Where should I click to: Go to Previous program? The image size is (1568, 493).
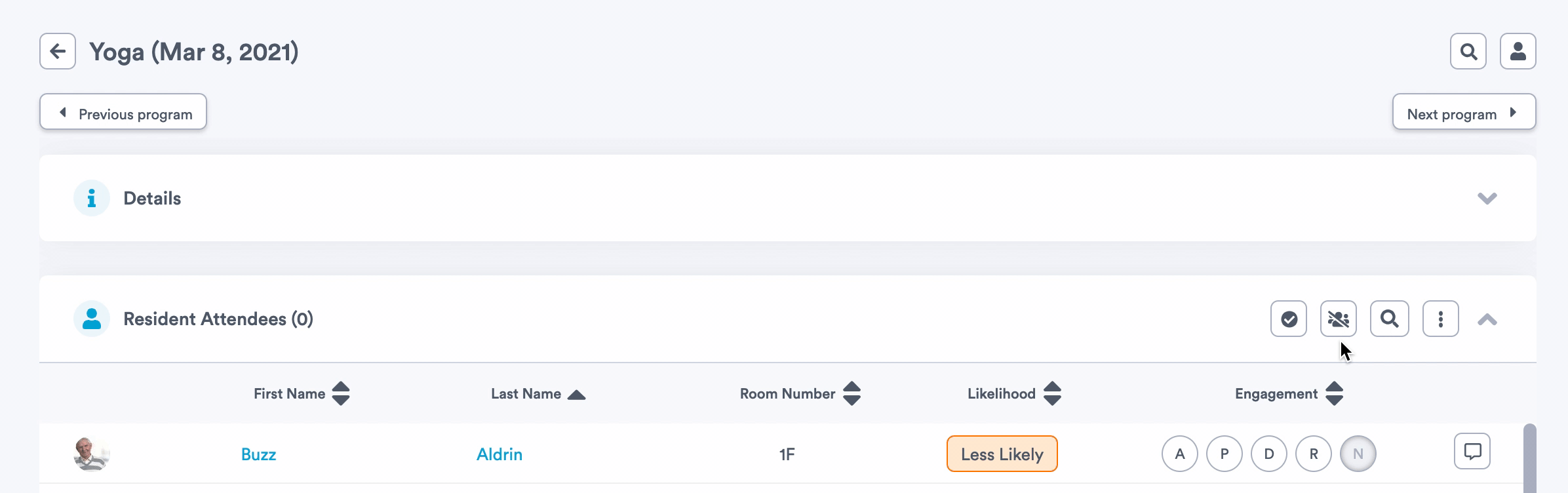pos(123,112)
